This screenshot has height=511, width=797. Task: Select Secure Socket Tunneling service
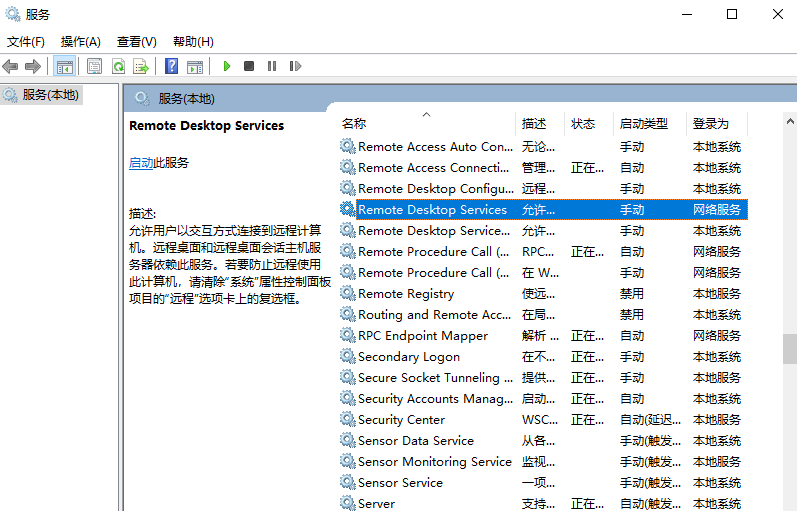pos(543,378)
